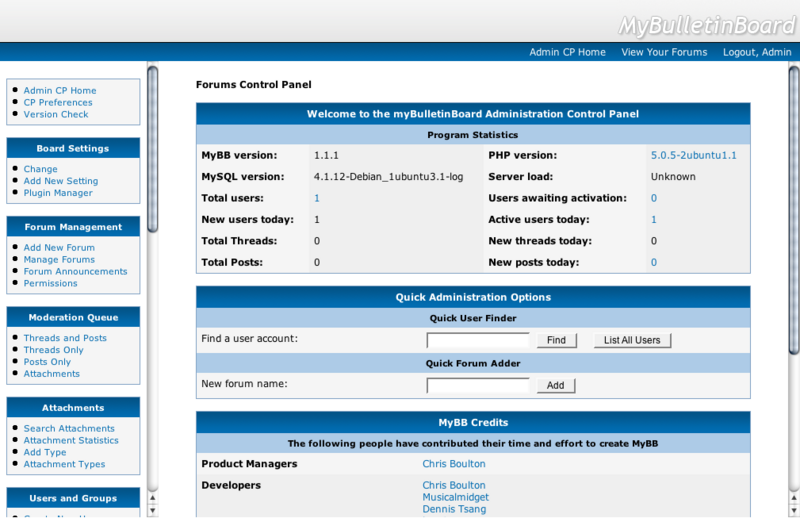Open Threads and Posts moderation queue
Image resolution: width=800 pixels, height=518 pixels.
[x=65, y=338]
